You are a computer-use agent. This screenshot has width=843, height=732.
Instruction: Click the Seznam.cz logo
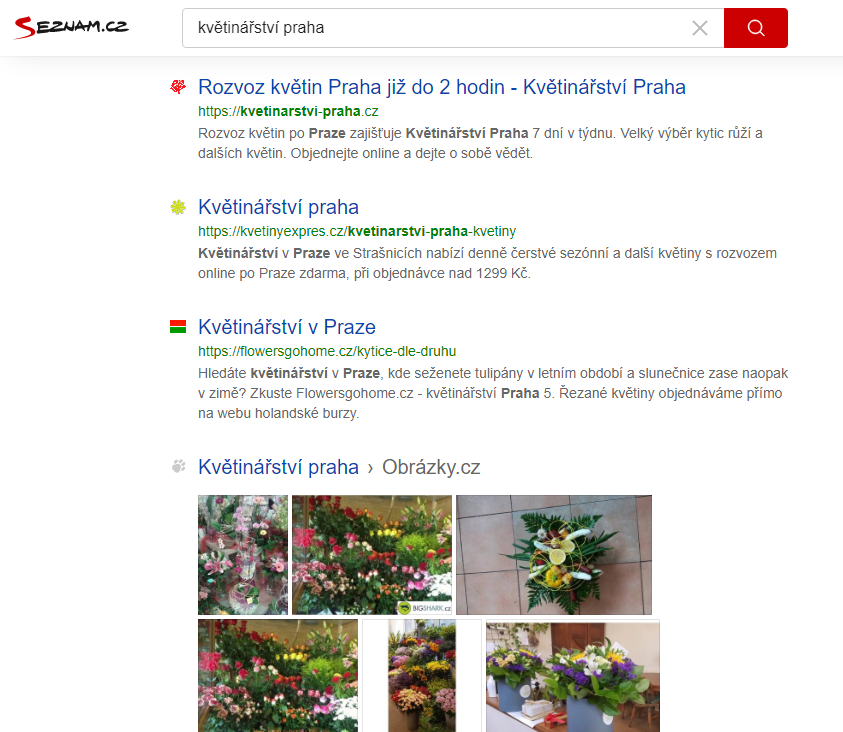[72, 27]
